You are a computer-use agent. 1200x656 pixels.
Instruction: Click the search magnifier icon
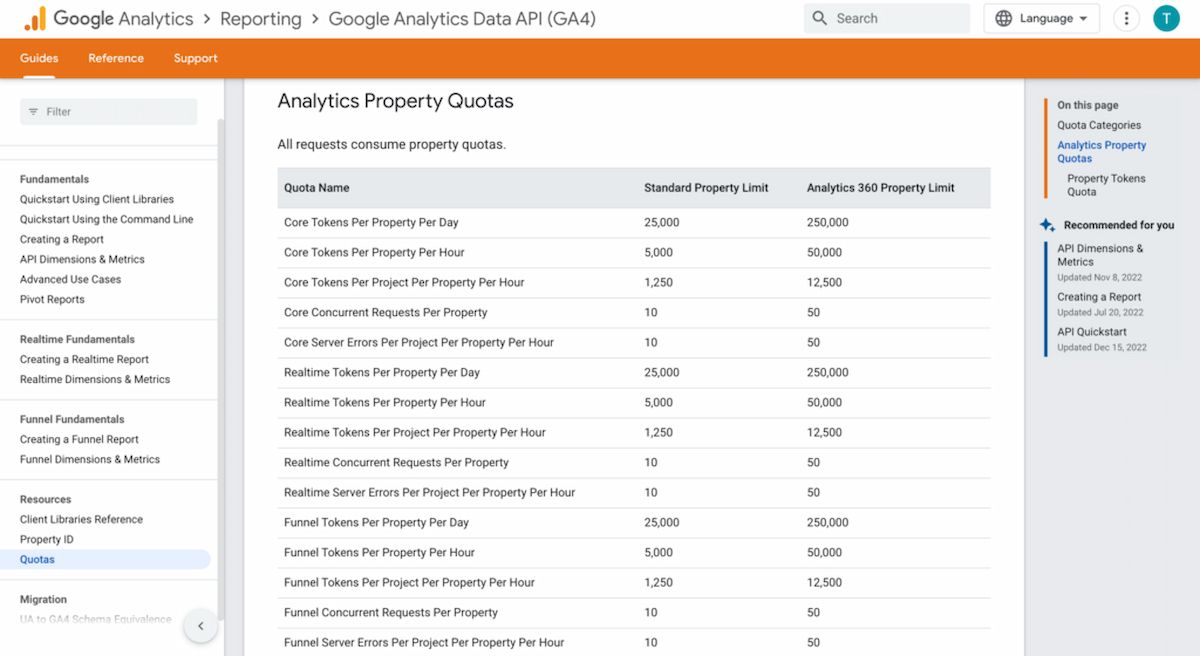point(820,18)
